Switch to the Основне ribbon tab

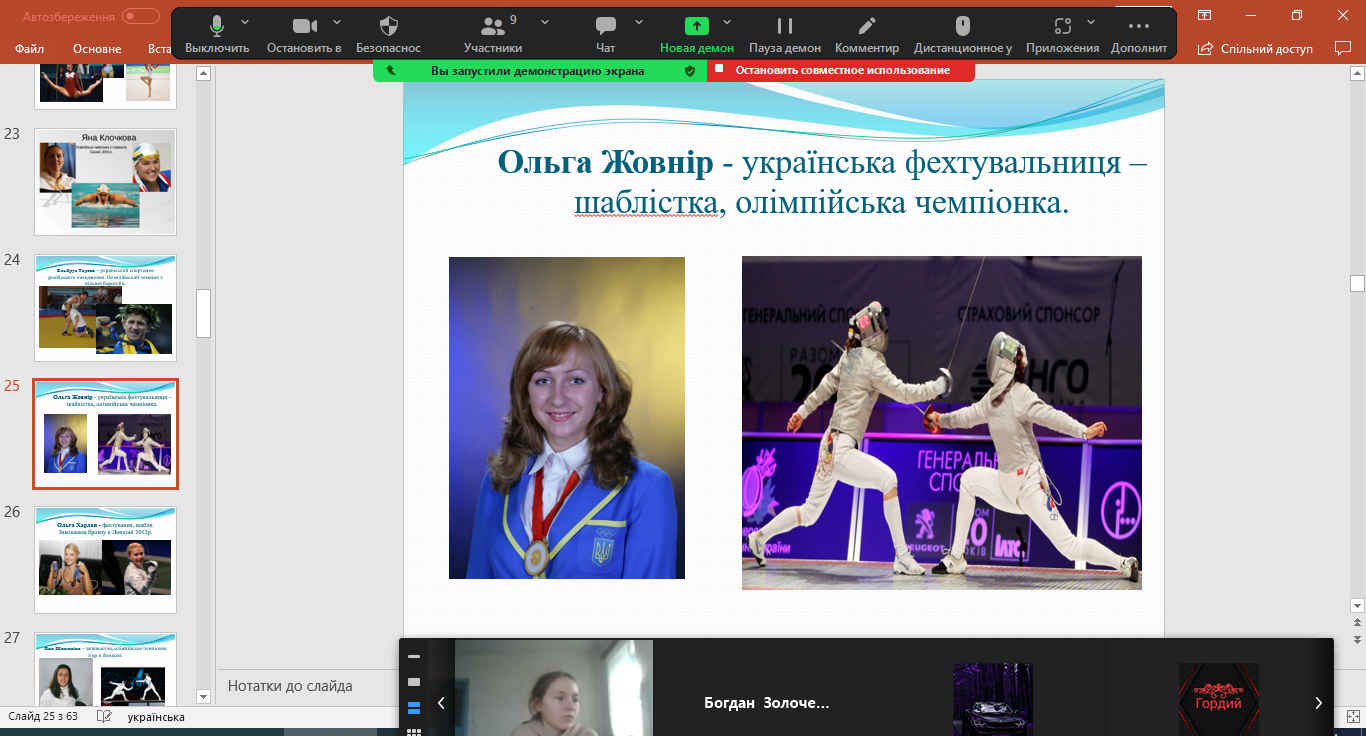(x=97, y=49)
